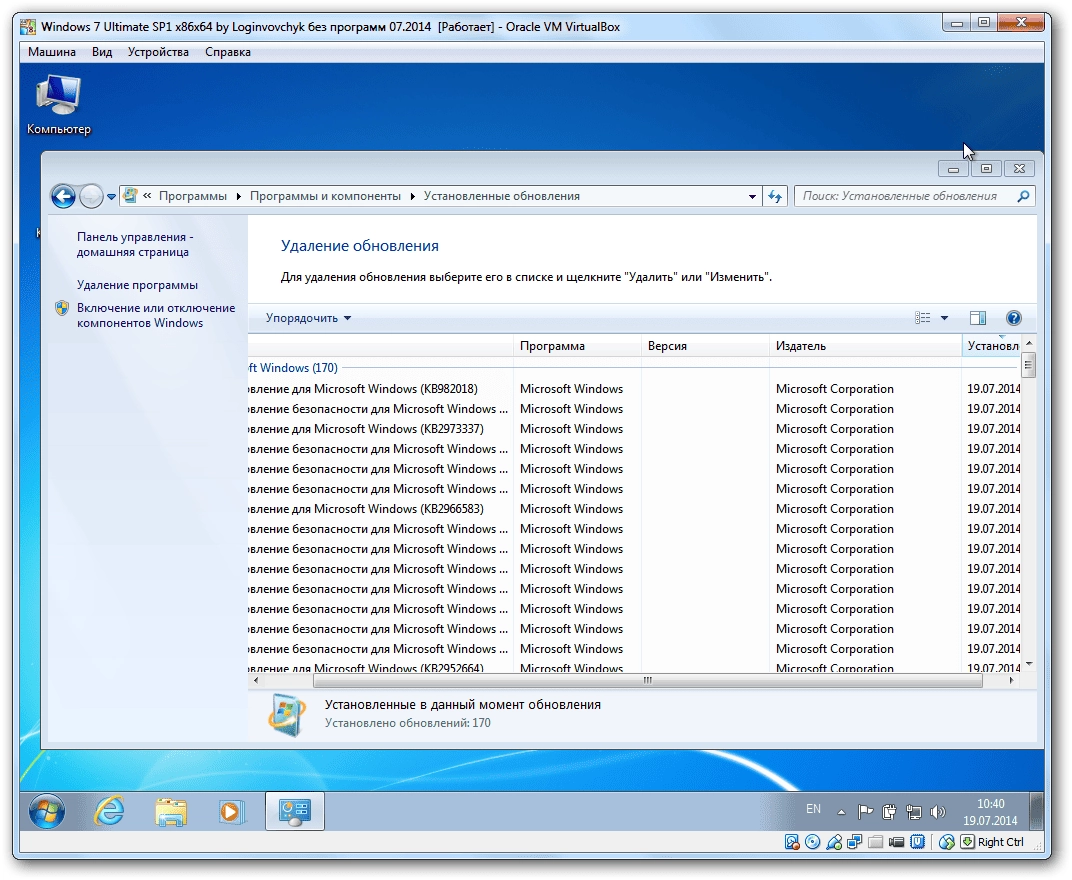
Task: Sort by the Издатель column header
Action: 866,346
